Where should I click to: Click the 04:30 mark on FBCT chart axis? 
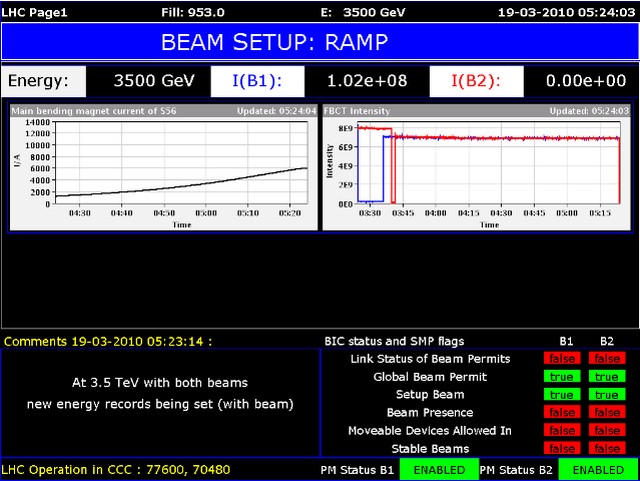[501, 213]
